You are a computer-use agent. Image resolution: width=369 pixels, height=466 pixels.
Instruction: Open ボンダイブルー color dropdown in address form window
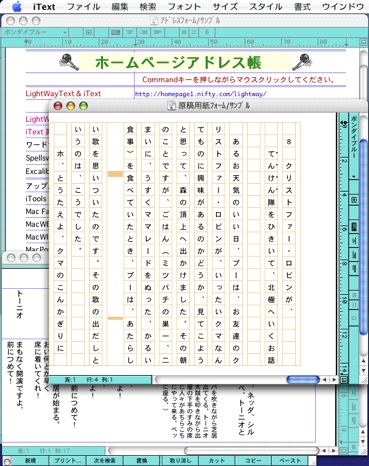tap(35, 32)
